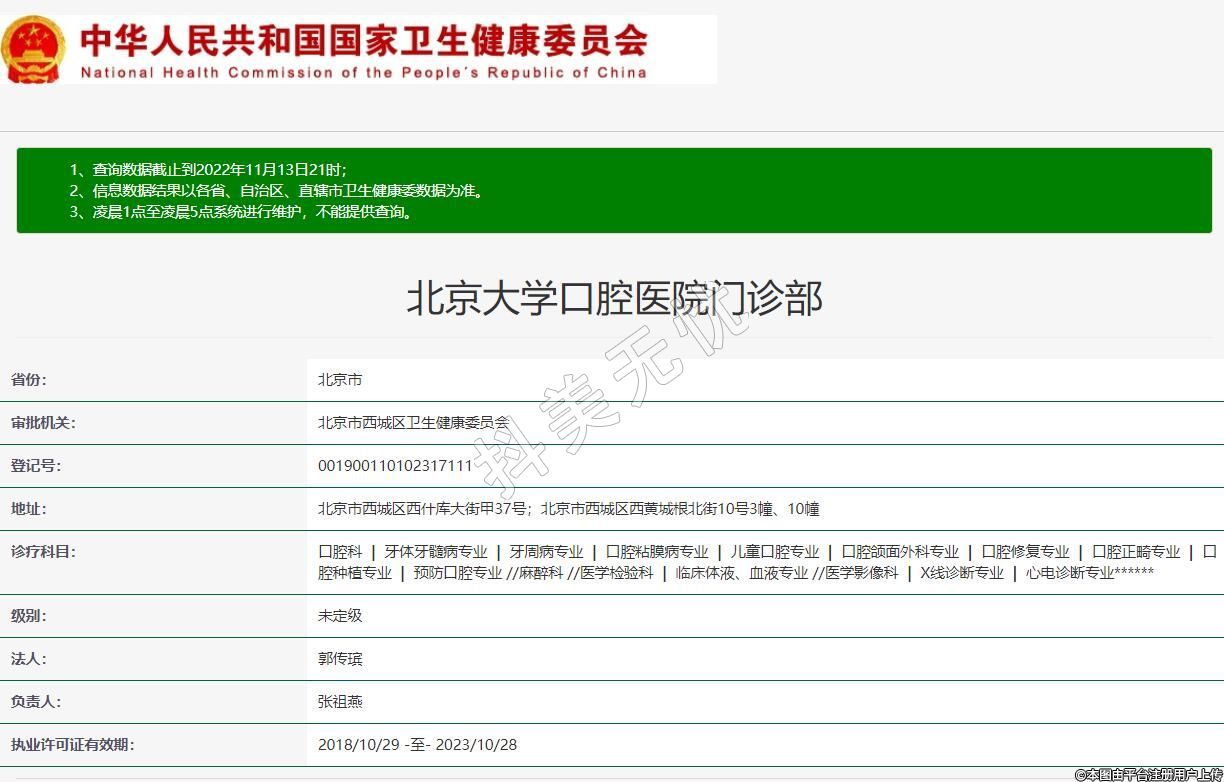Click the 未定级 level value

[340, 616]
